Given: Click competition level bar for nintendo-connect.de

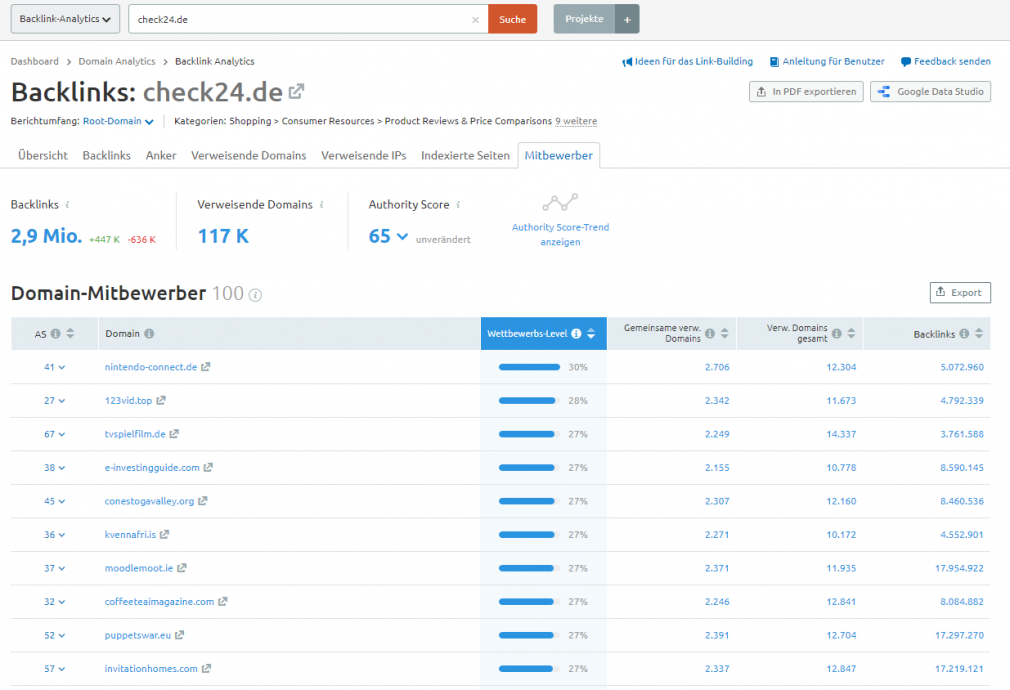Looking at the screenshot, I should coord(529,367).
